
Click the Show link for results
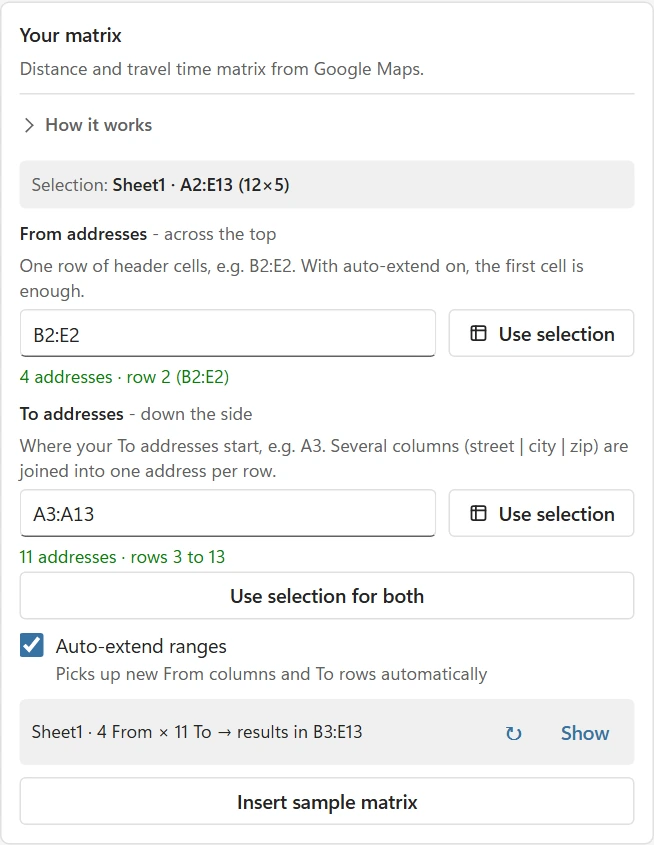pos(585,733)
